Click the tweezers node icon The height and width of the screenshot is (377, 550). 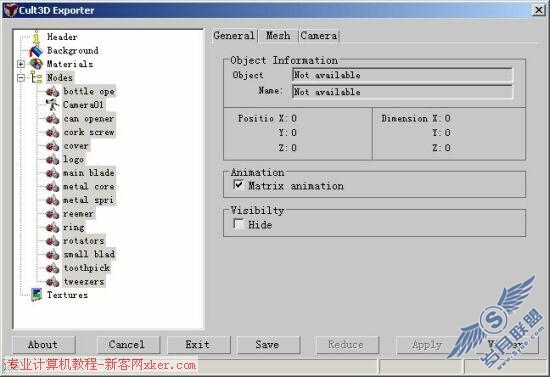52,282
